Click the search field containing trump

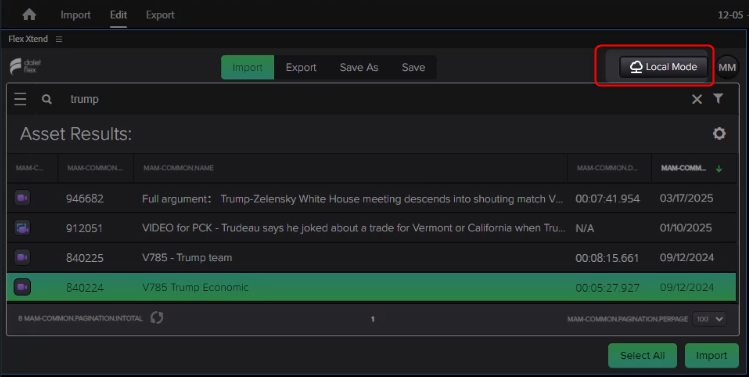pos(373,99)
